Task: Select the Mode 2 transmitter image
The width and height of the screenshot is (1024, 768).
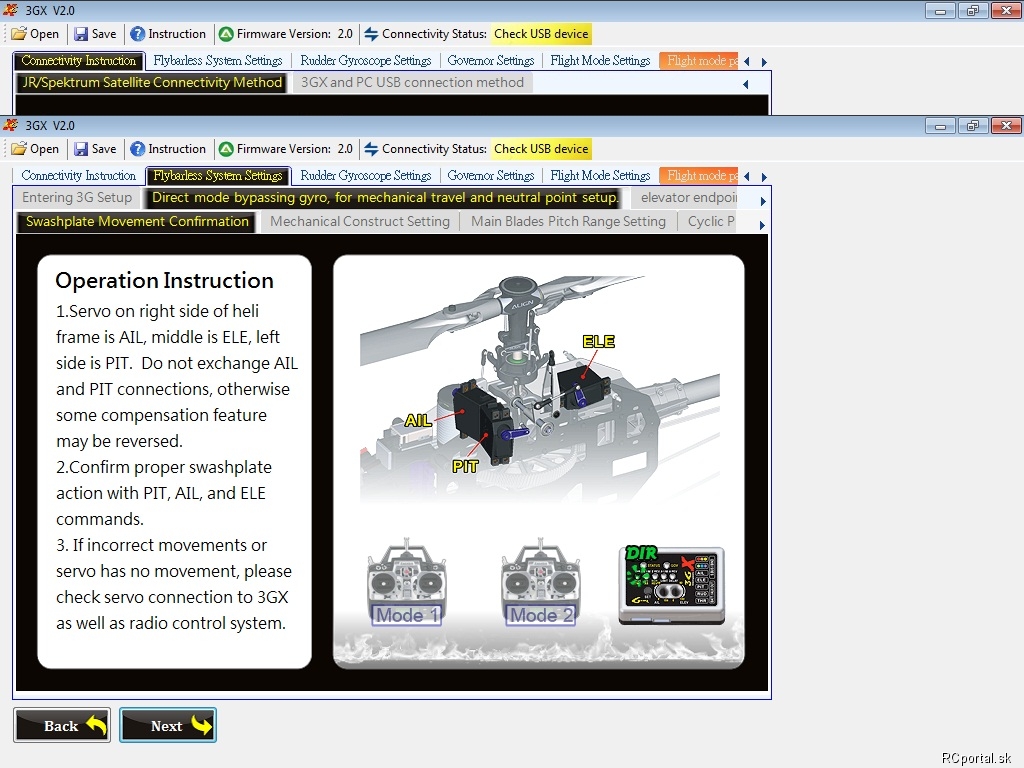Action: (540, 582)
